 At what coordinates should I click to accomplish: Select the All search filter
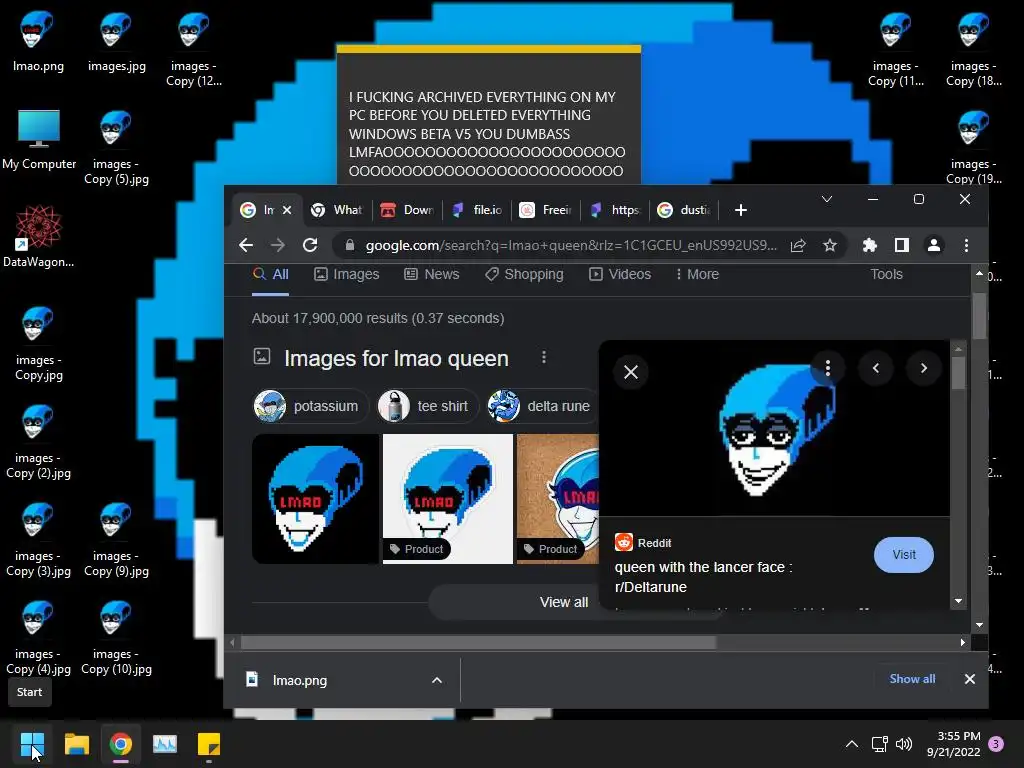(x=271, y=275)
